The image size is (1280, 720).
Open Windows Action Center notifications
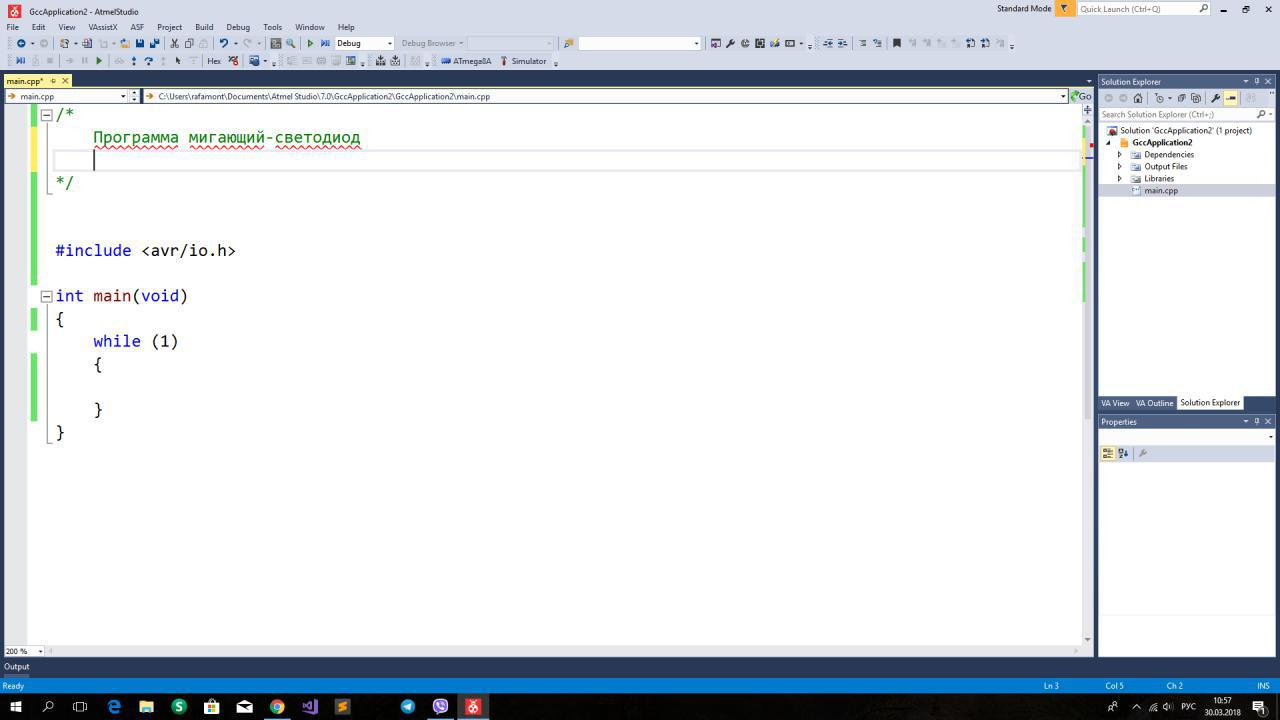(x=1260, y=707)
